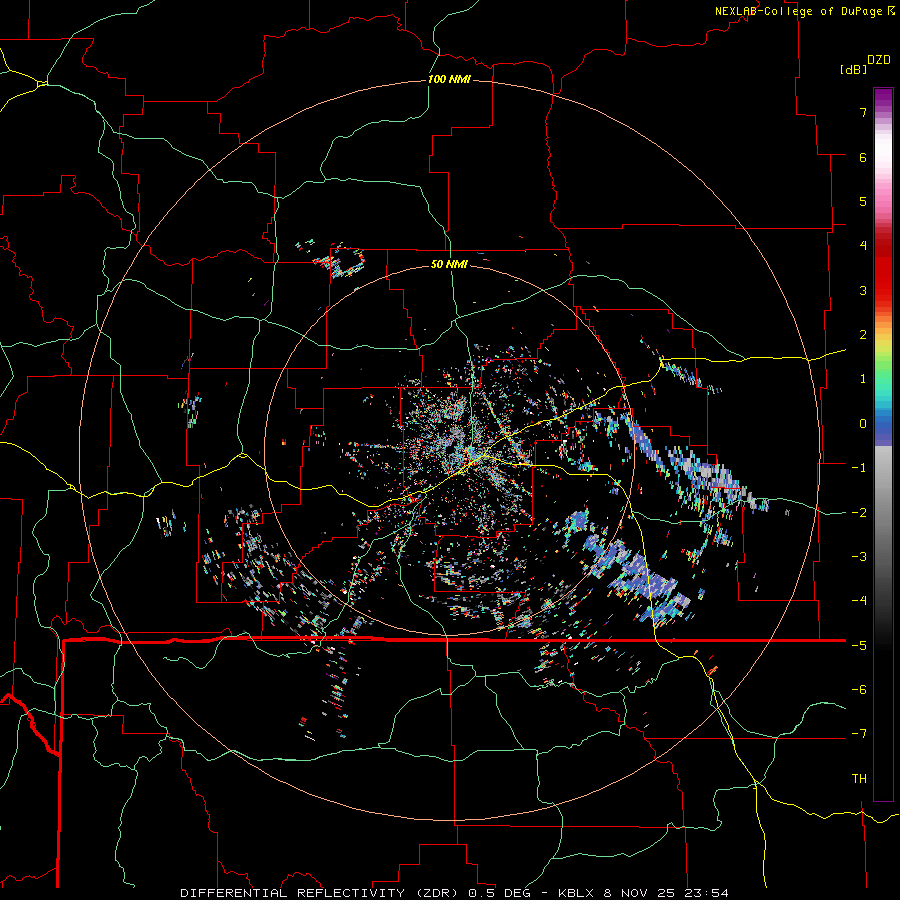Click the 4 value on color scale

pos(863,246)
